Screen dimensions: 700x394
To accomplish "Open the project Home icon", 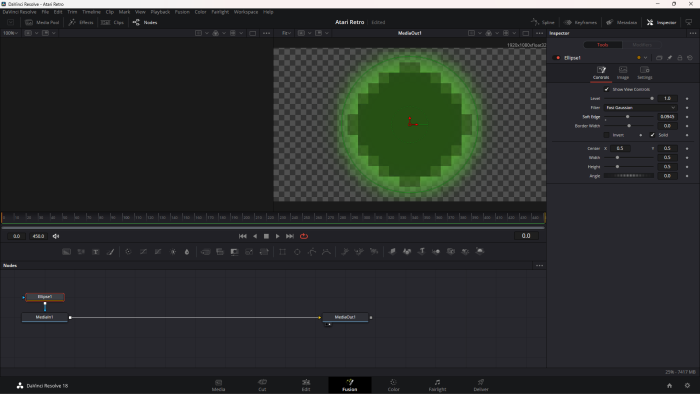I will click(x=669, y=386).
